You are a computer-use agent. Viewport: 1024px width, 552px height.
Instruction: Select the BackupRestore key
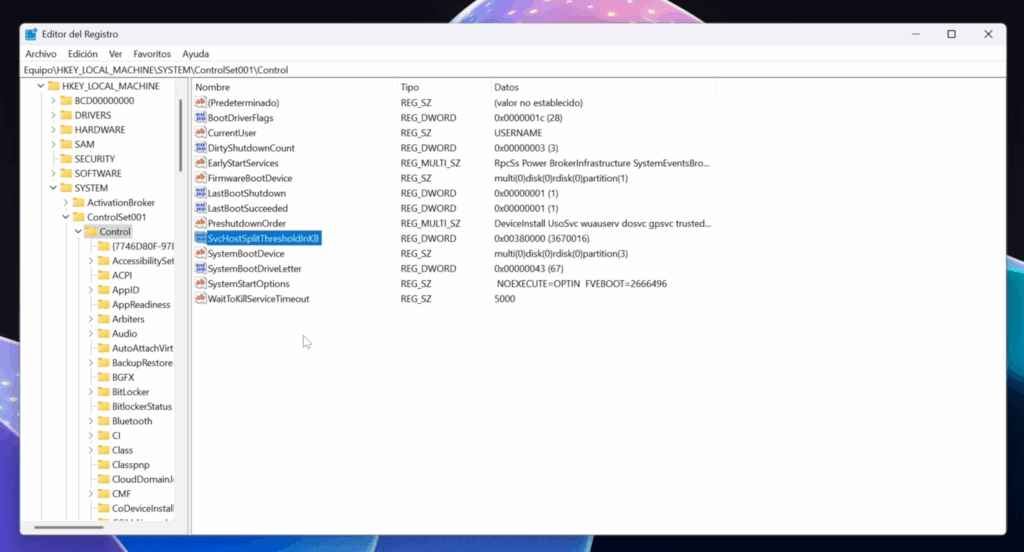[x=142, y=363]
